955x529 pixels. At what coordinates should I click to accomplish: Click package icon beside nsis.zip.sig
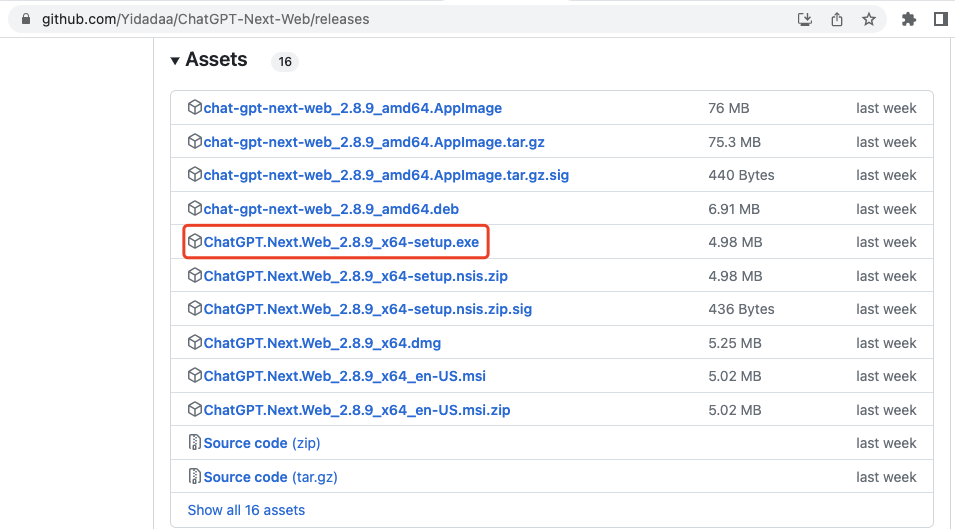pyautogui.click(x=194, y=308)
